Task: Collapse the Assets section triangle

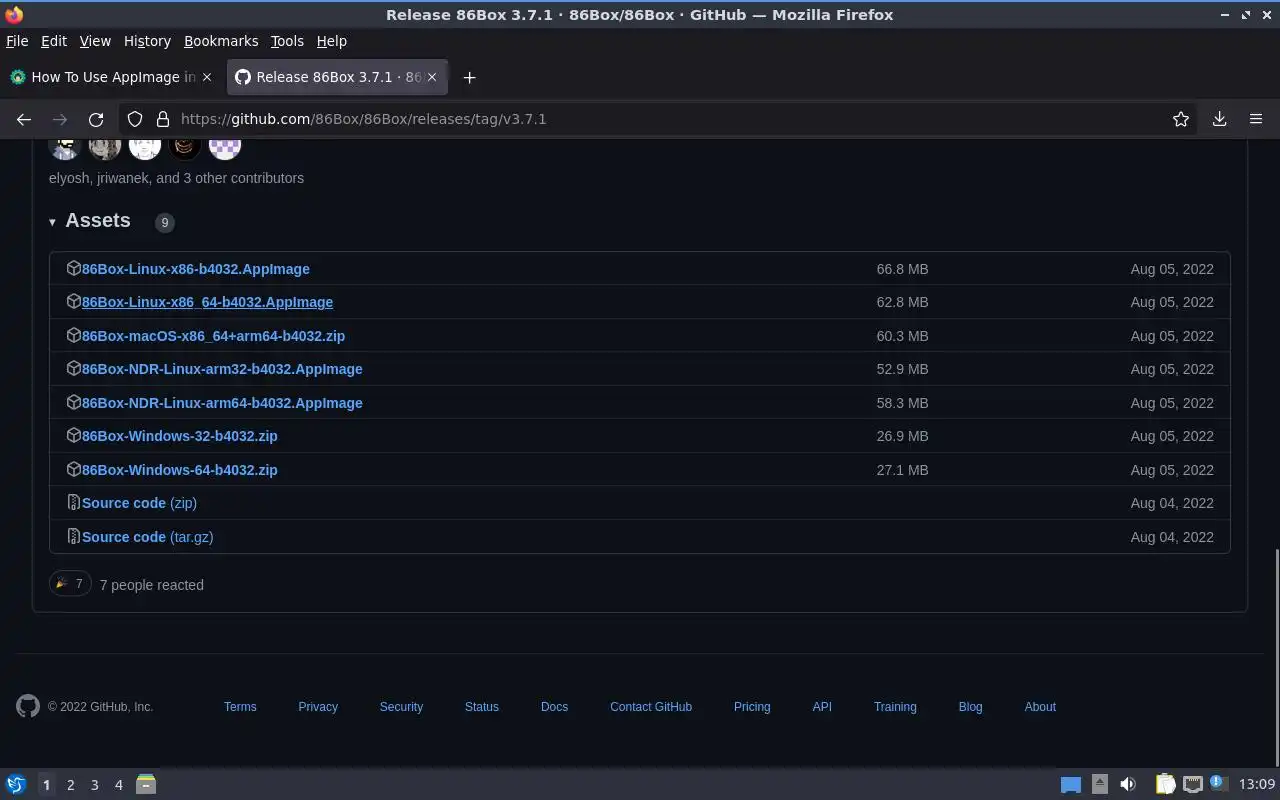Action: click(x=52, y=222)
